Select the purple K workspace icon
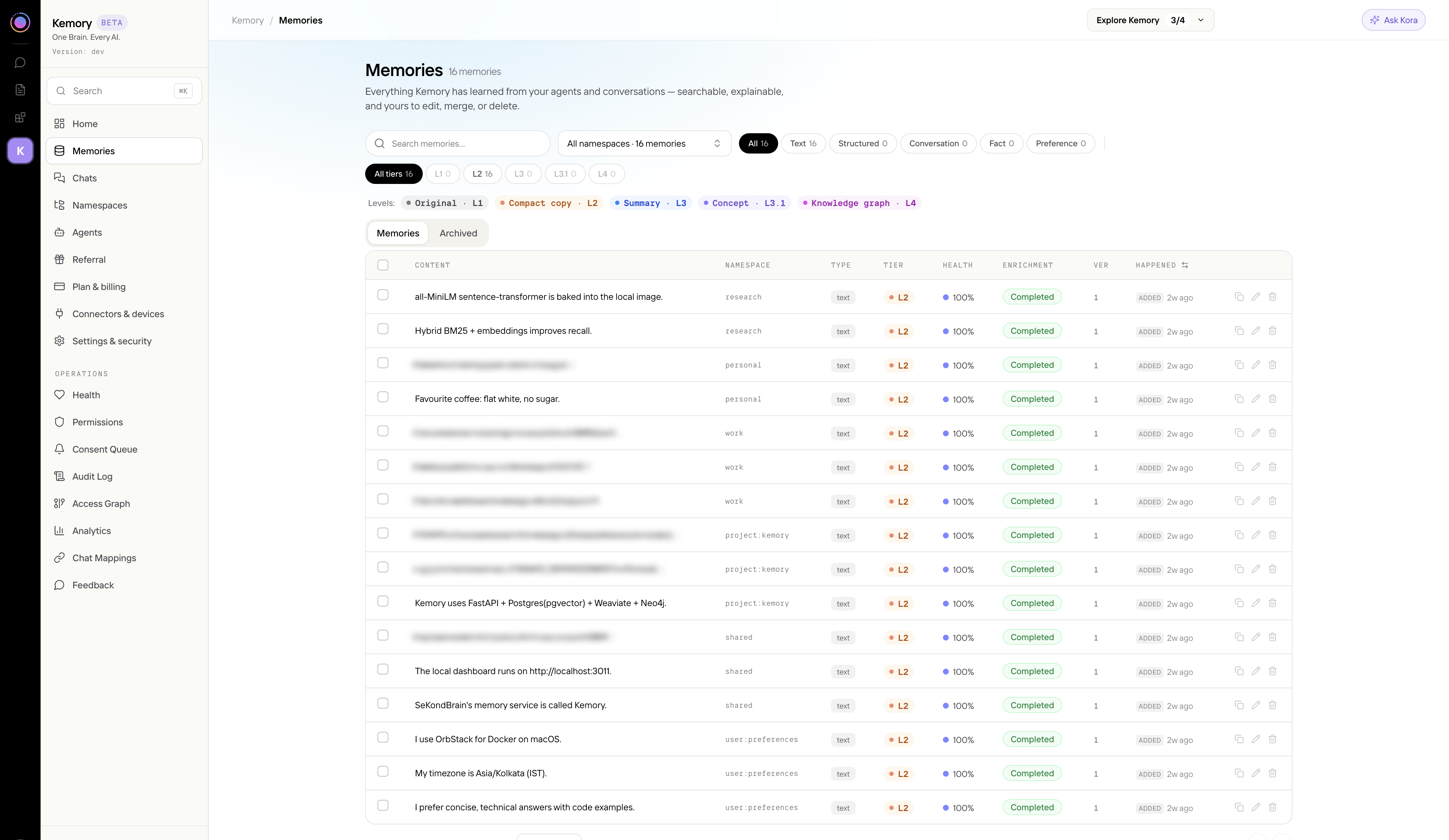Image resolution: width=1449 pixels, height=840 pixels. click(x=20, y=151)
